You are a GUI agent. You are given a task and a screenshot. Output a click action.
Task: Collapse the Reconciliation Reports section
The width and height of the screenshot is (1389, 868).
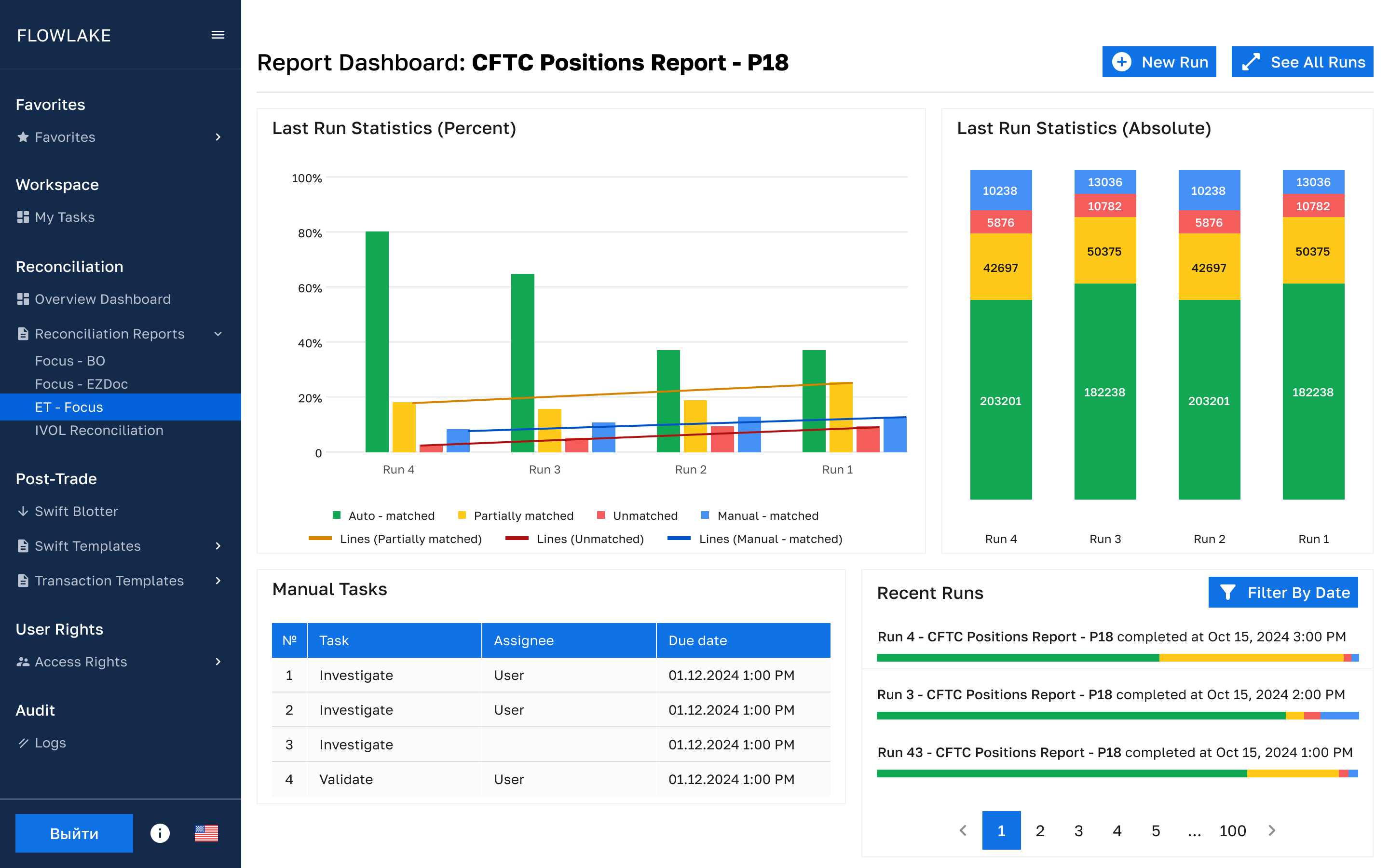pos(218,334)
